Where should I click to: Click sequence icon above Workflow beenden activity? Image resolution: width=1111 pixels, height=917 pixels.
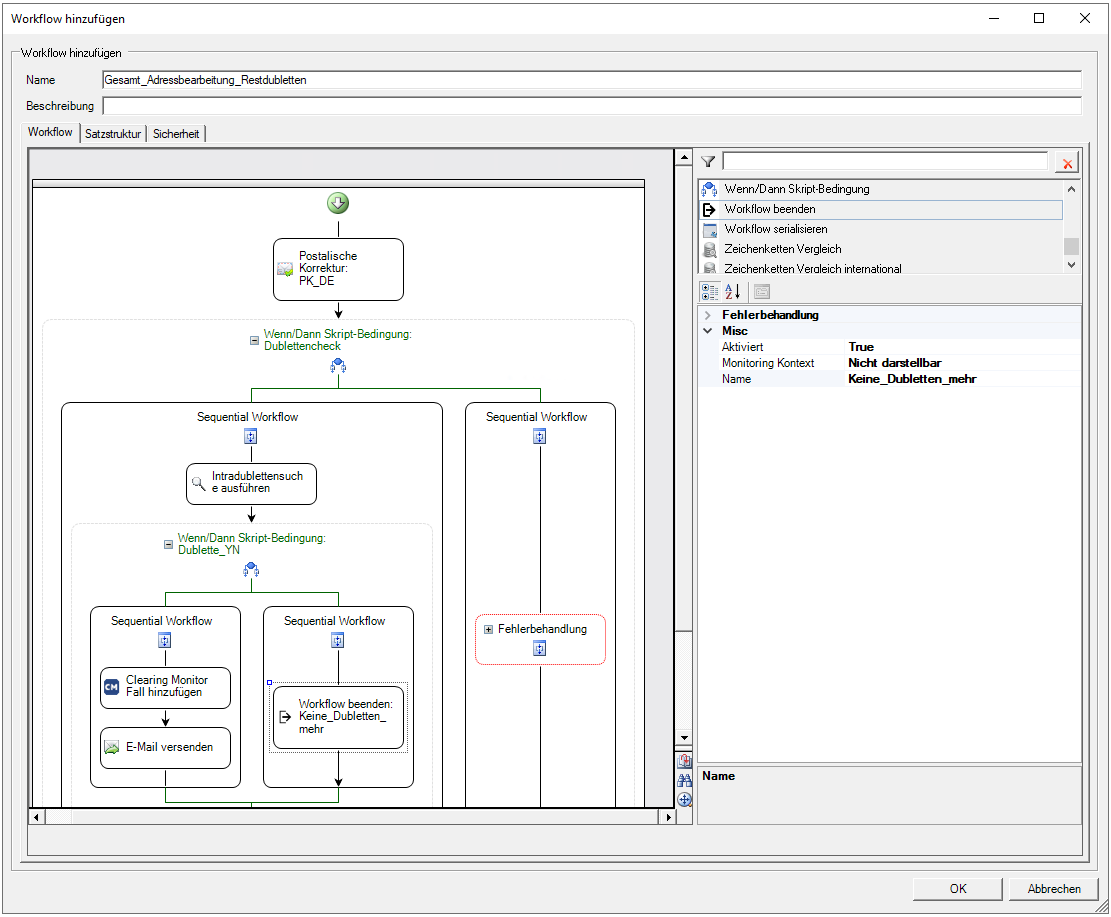[337, 641]
